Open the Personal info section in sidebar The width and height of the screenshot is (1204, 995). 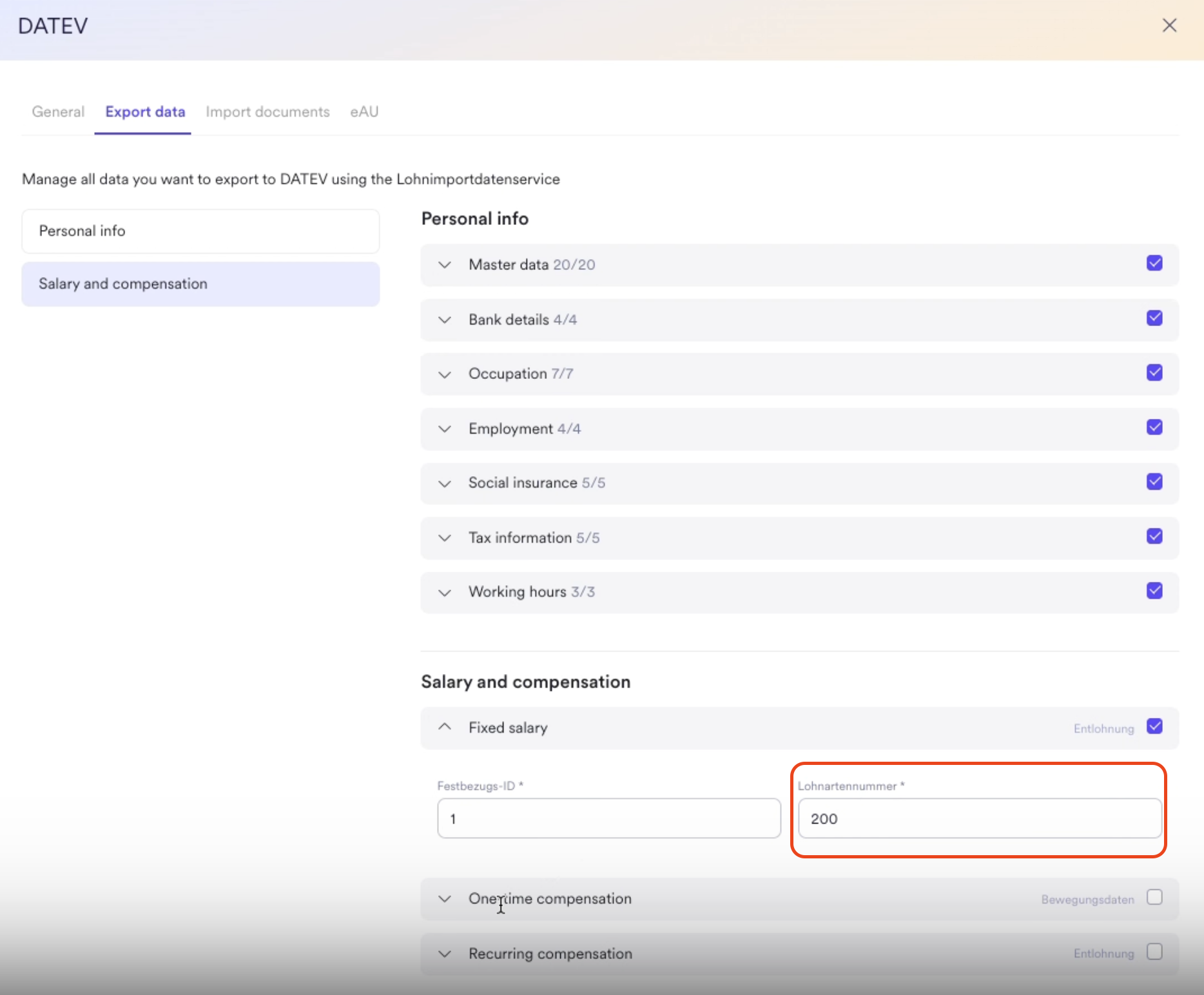[200, 231]
